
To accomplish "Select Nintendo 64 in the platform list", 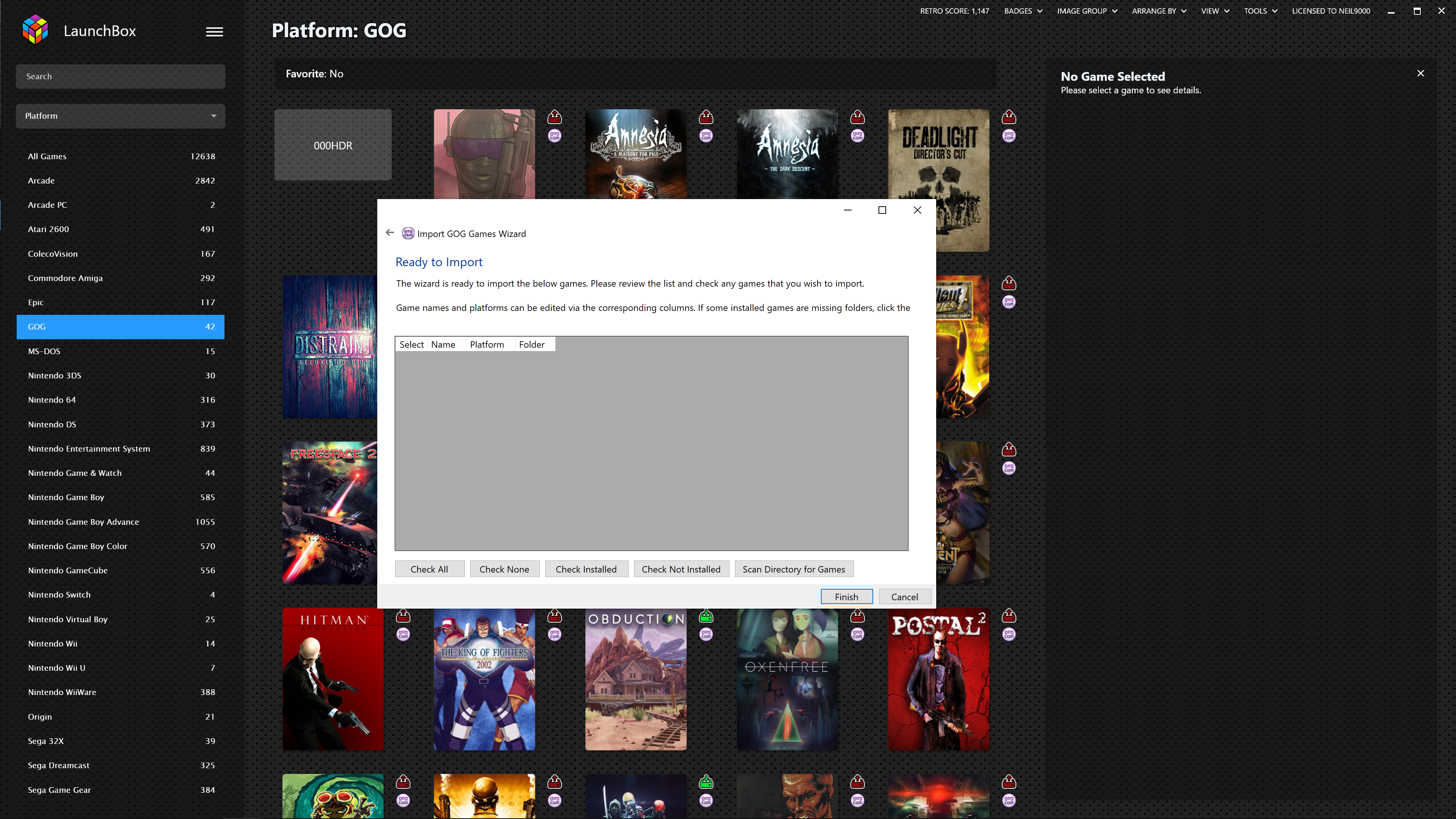I will [x=52, y=400].
